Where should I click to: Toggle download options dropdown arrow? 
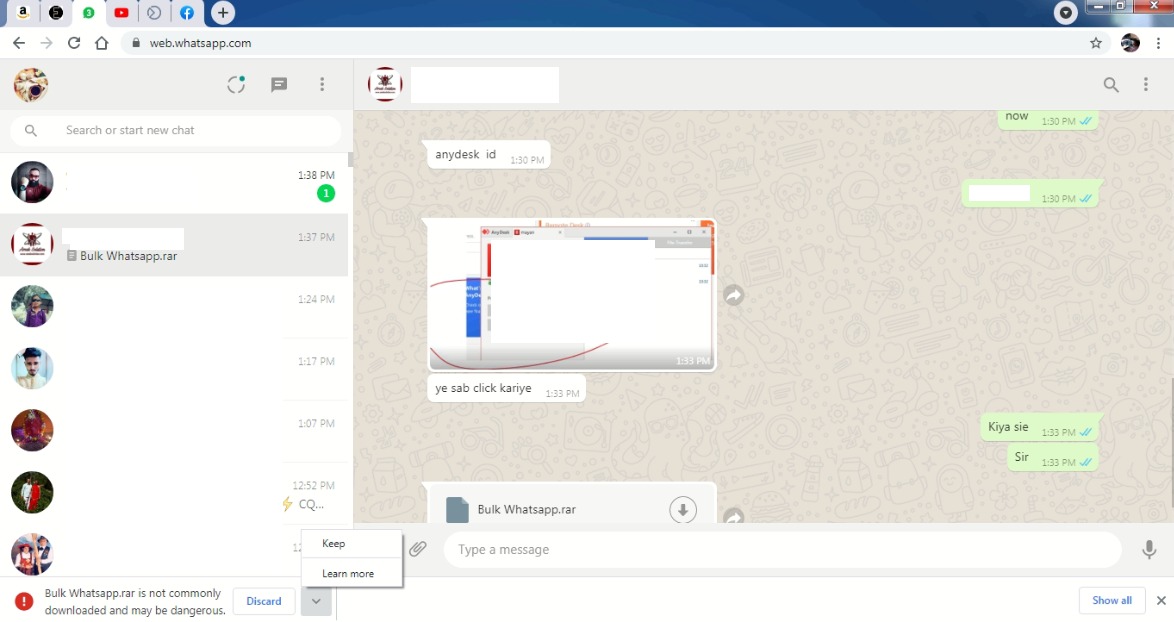click(x=316, y=601)
